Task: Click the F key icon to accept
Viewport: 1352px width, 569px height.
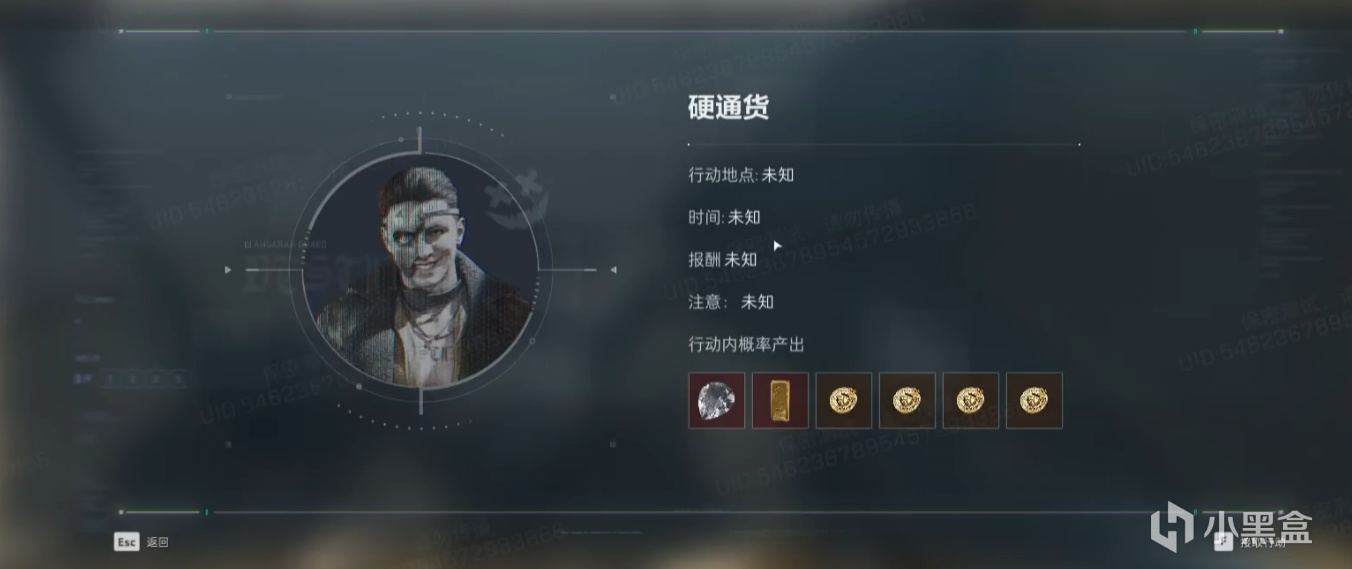Action: pyautogui.click(x=1223, y=542)
